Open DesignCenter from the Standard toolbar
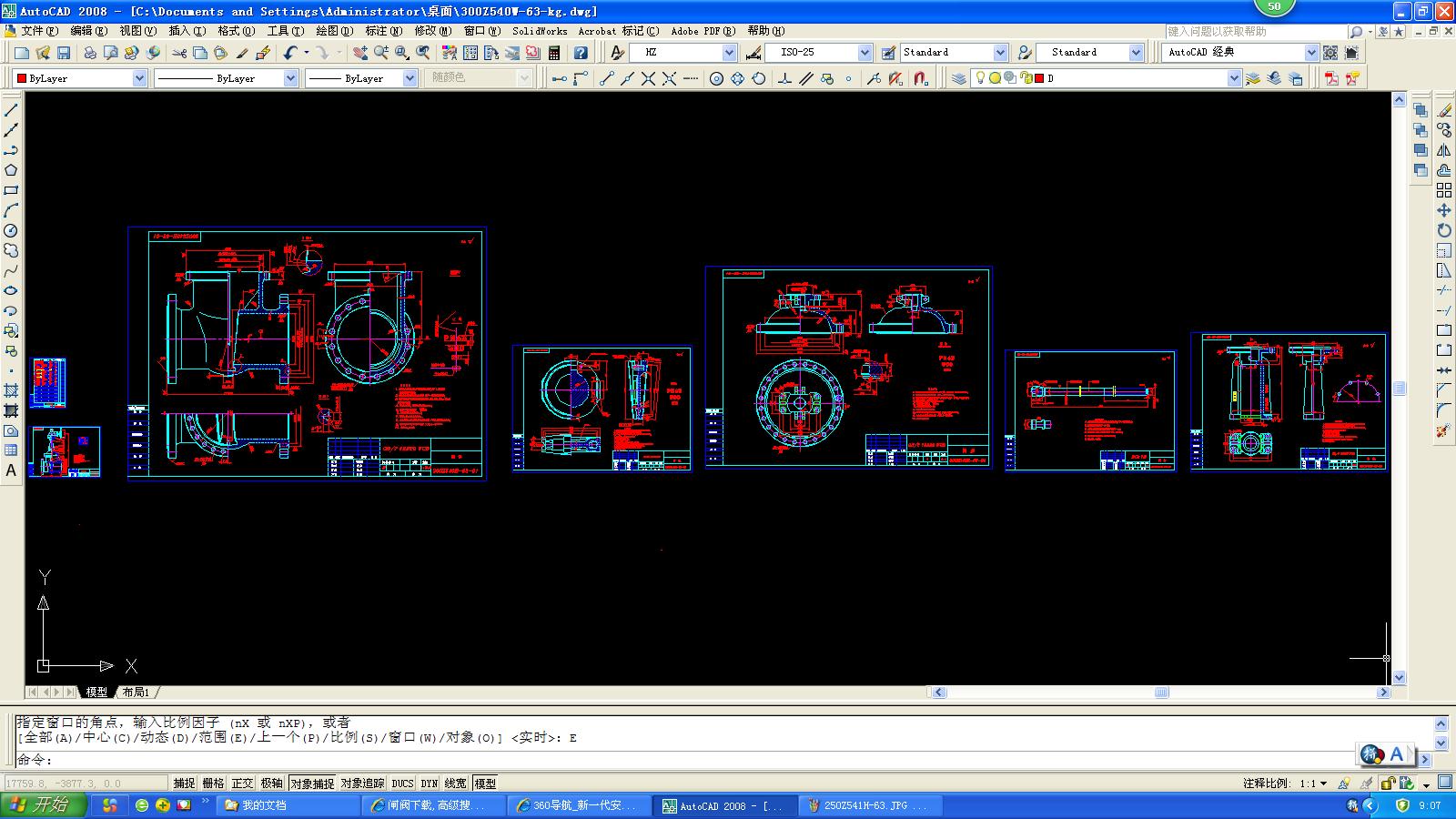 tap(470, 52)
